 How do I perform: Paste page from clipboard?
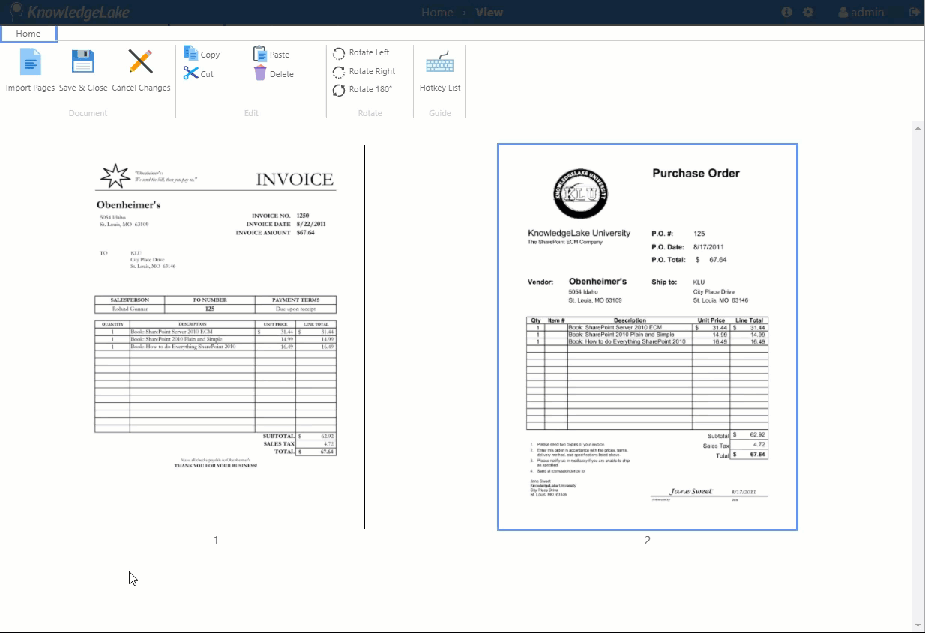coord(271,54)
